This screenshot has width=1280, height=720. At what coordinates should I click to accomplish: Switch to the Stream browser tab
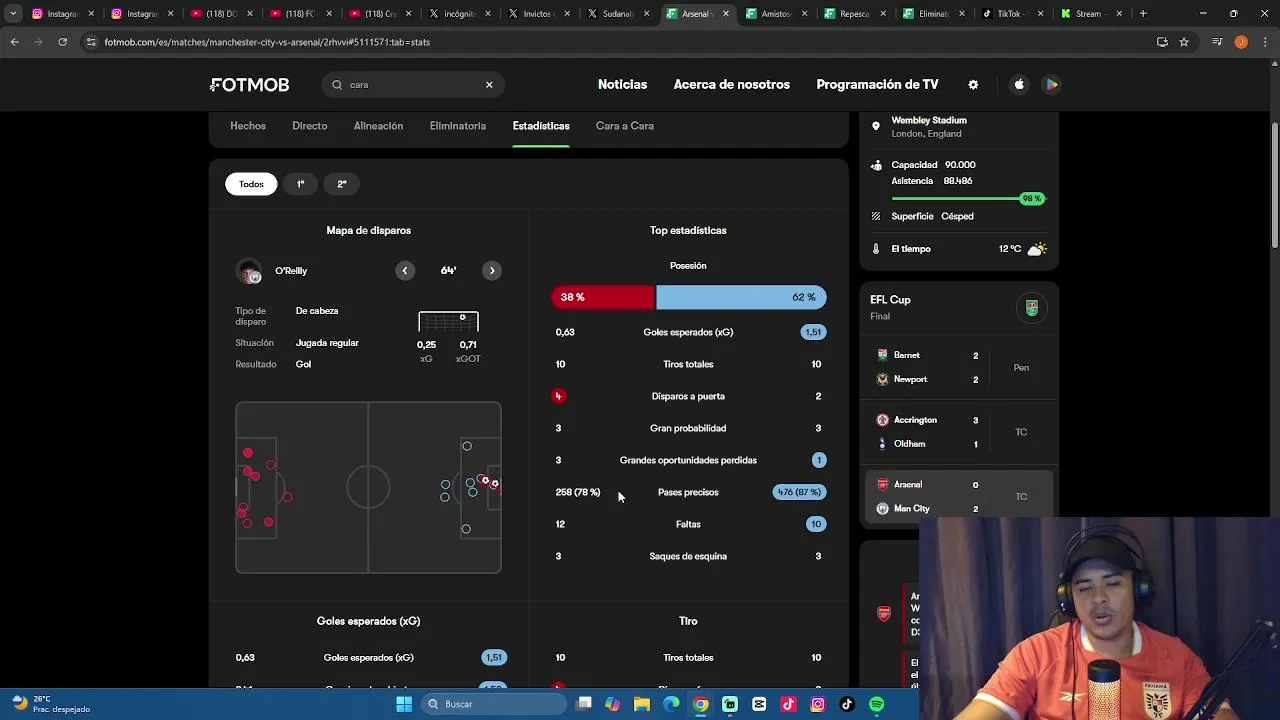coord(1091,14)
